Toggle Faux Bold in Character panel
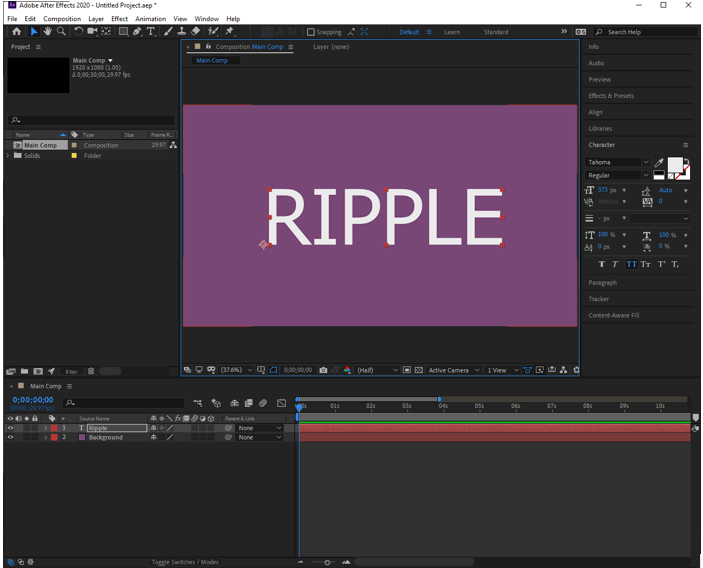 [x=602, y=264]
